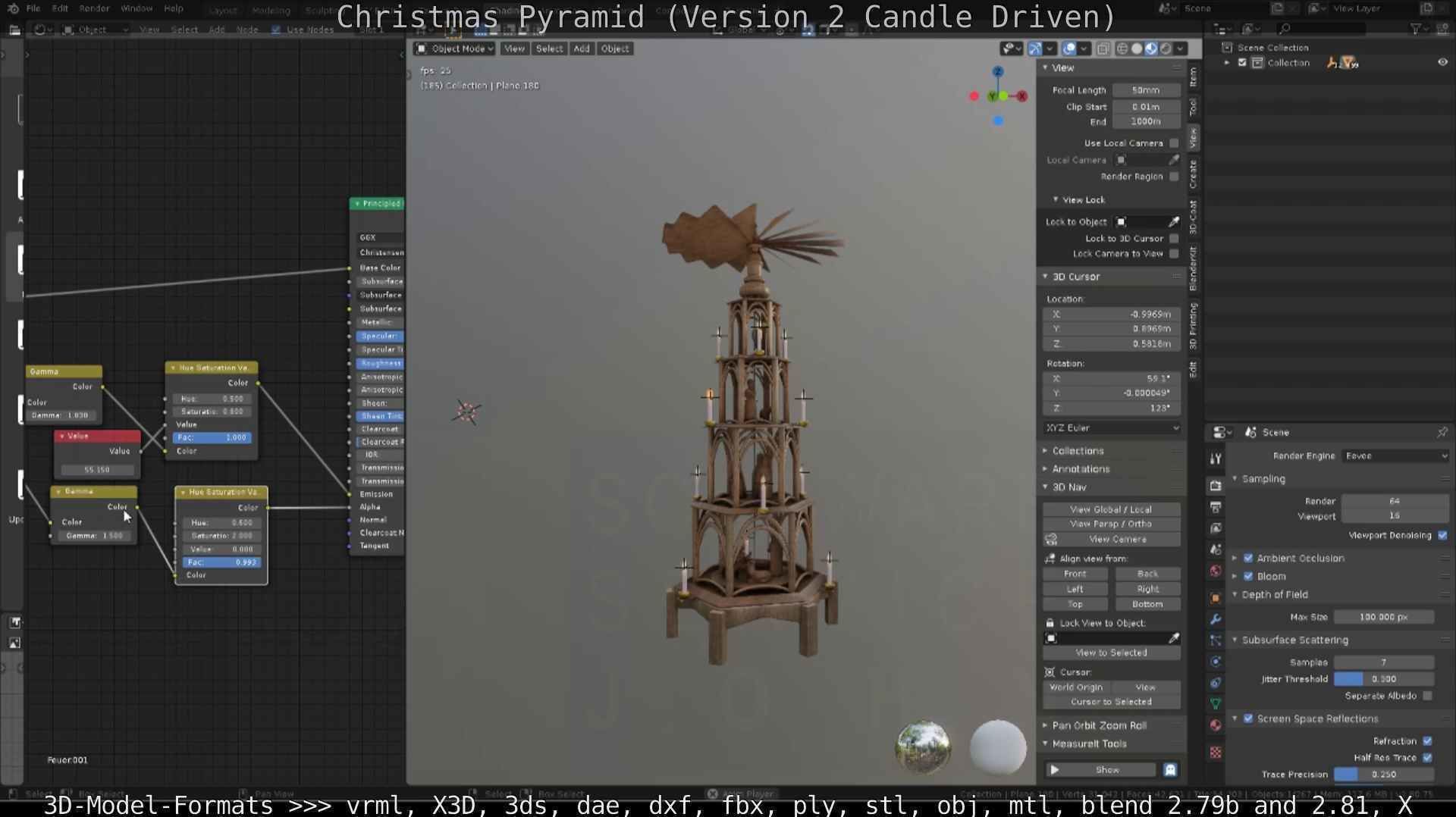Click the View to Selected button
This screenshot has height=817, width=1456.
1111,653
